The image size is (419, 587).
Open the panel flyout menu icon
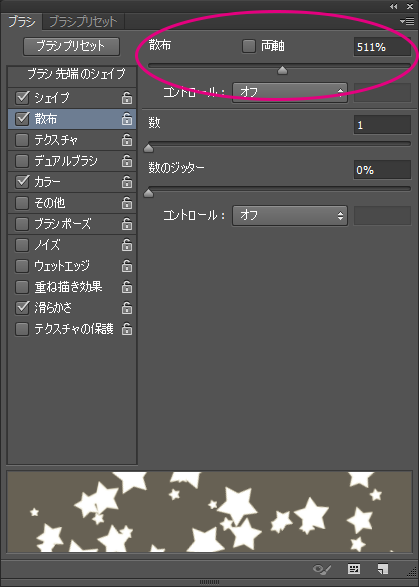pos(407,22)
